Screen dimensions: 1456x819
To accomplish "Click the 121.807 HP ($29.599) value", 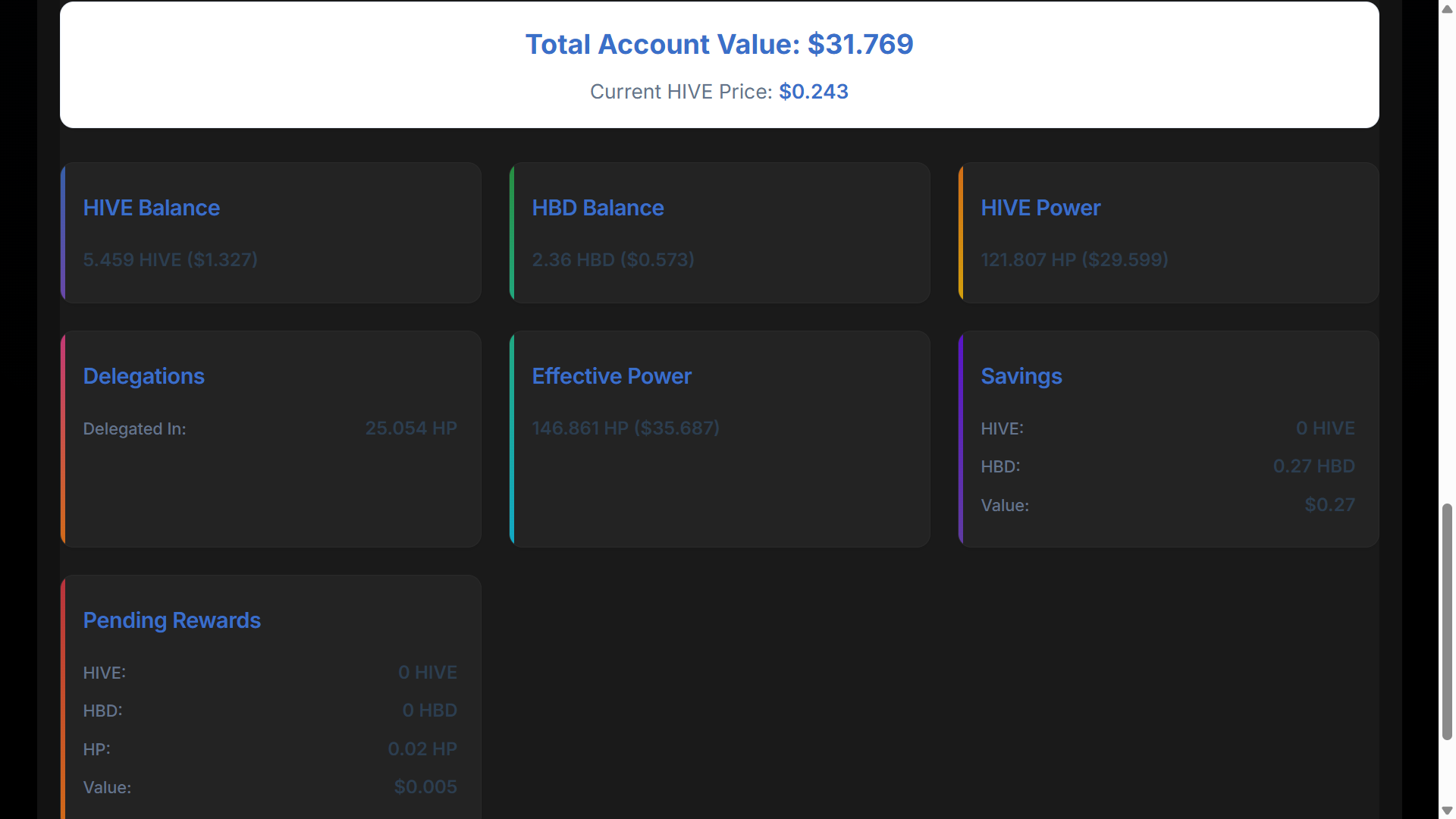I will click(1075, 259).
